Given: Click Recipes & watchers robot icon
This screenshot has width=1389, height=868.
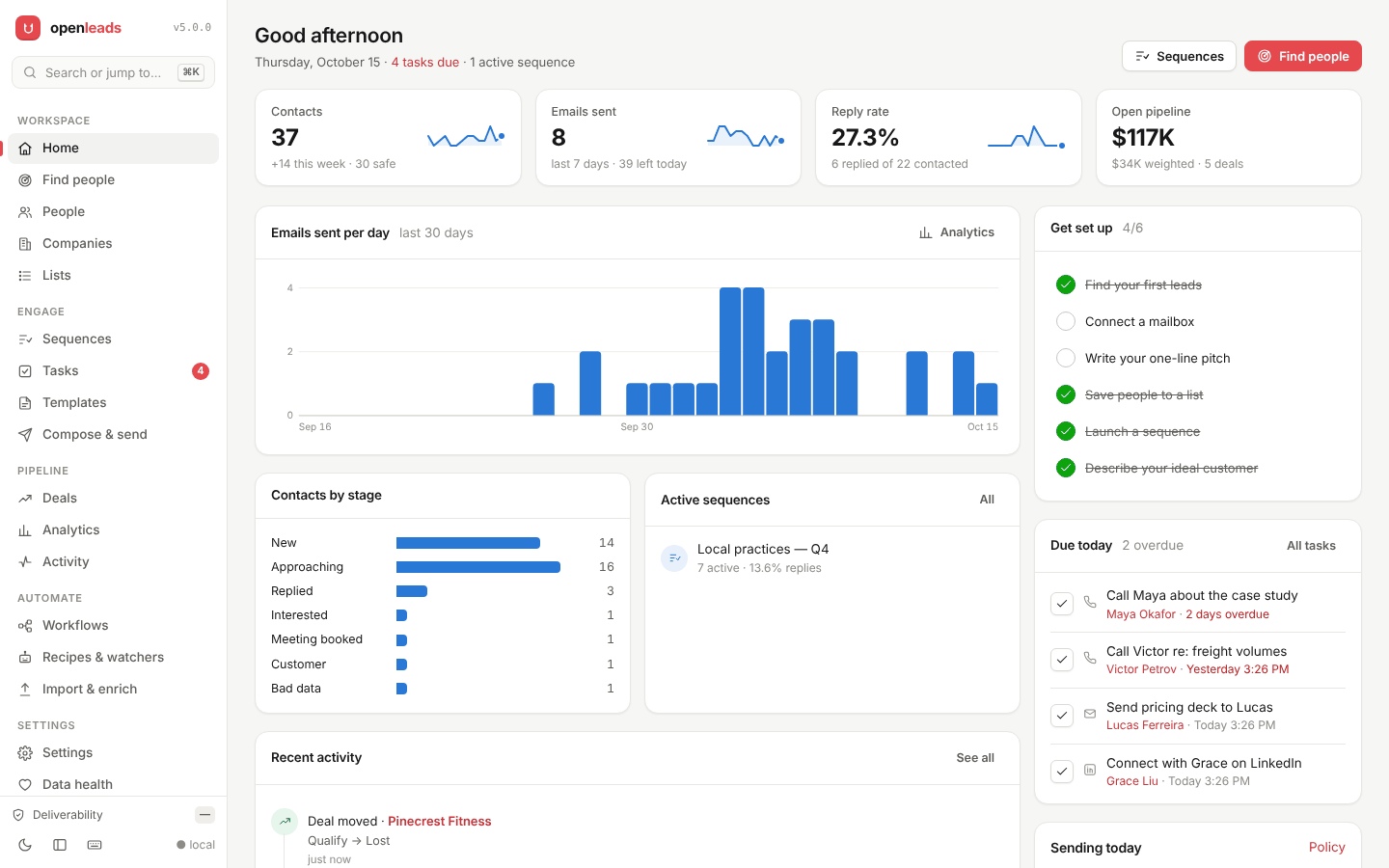Looking at the screenshot, I should [x=25, y=658].
